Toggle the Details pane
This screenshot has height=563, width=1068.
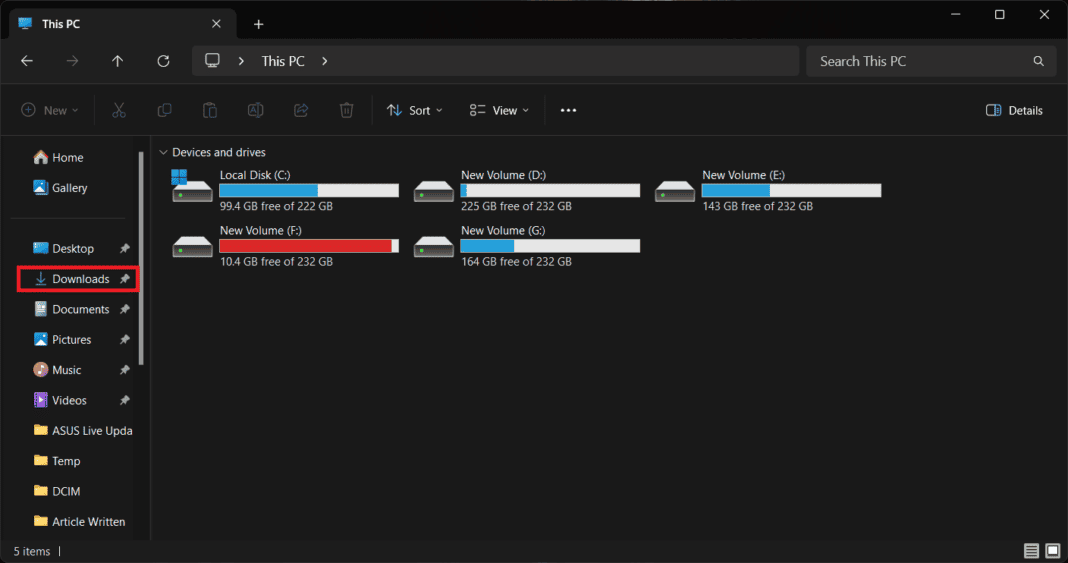pos(1014,110)
